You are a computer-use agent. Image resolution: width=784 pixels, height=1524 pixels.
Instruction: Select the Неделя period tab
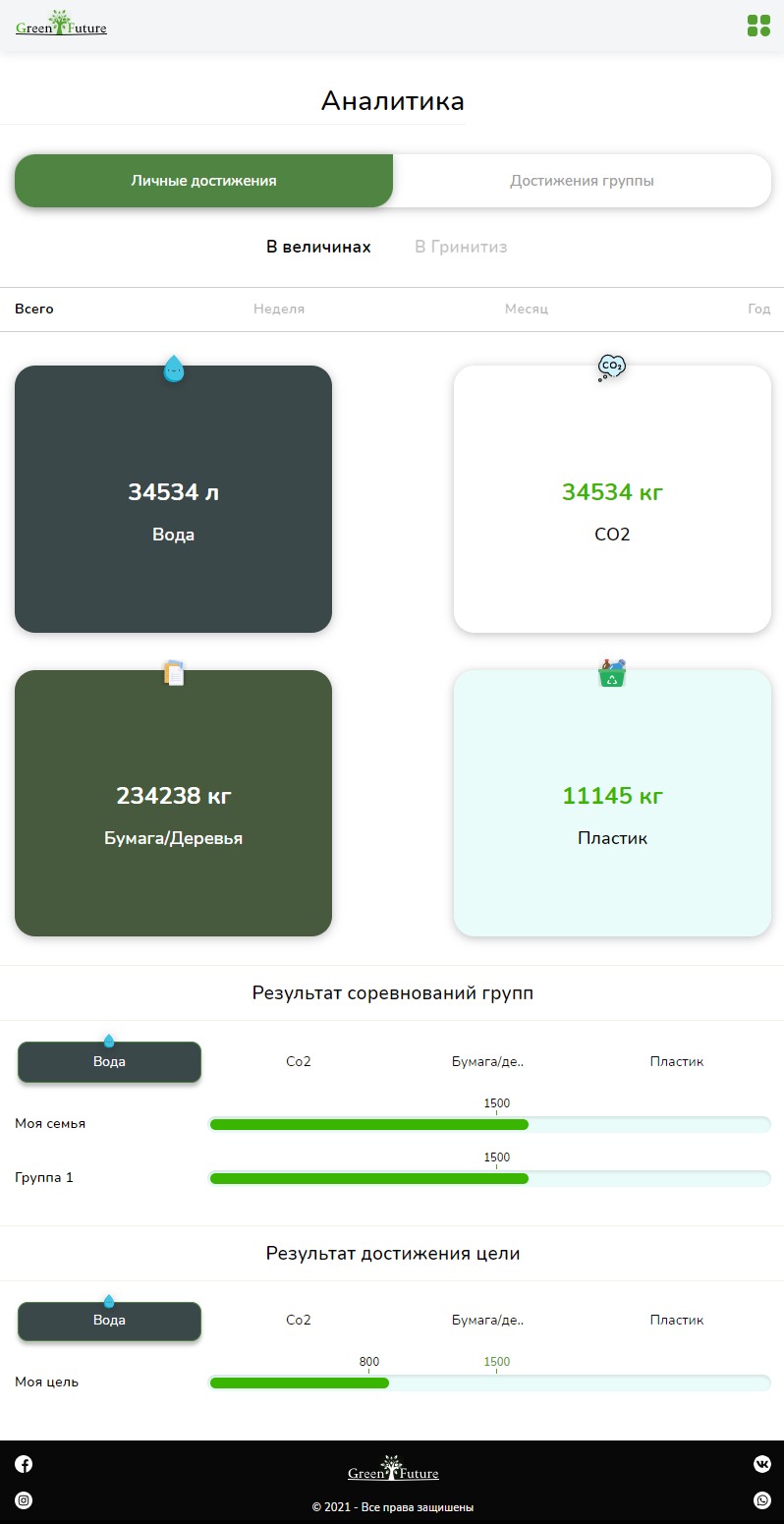(279, 309)
